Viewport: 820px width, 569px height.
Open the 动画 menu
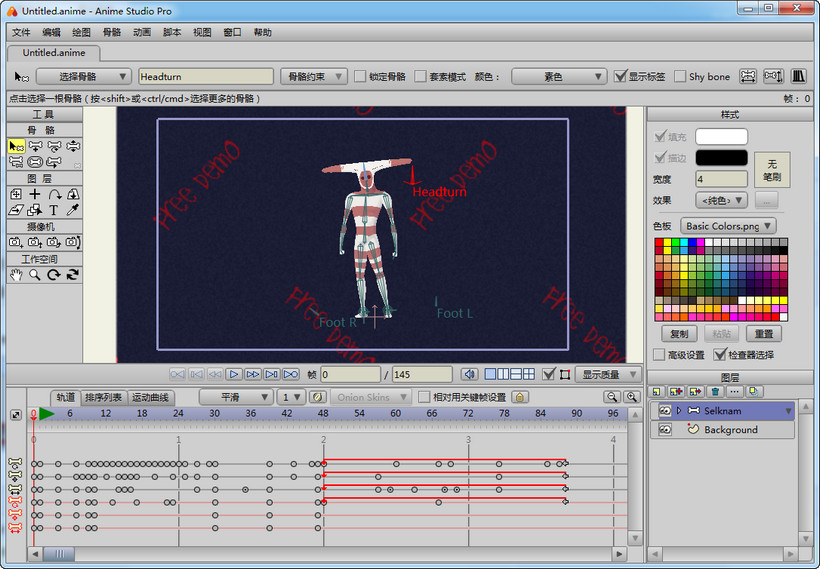pyautogui.click(x=142, y=32)
